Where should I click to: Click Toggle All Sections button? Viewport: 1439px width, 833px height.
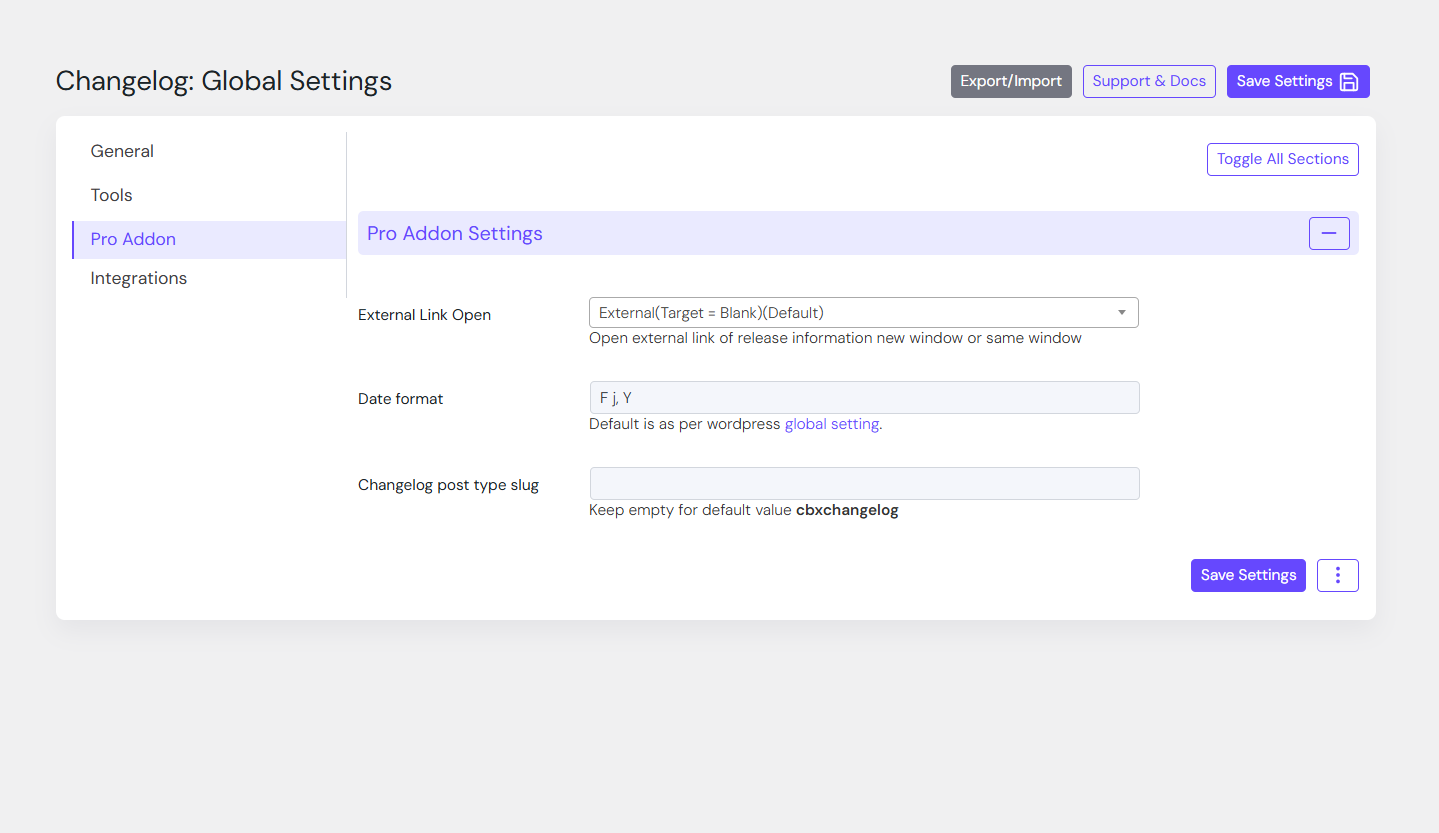1283,159
